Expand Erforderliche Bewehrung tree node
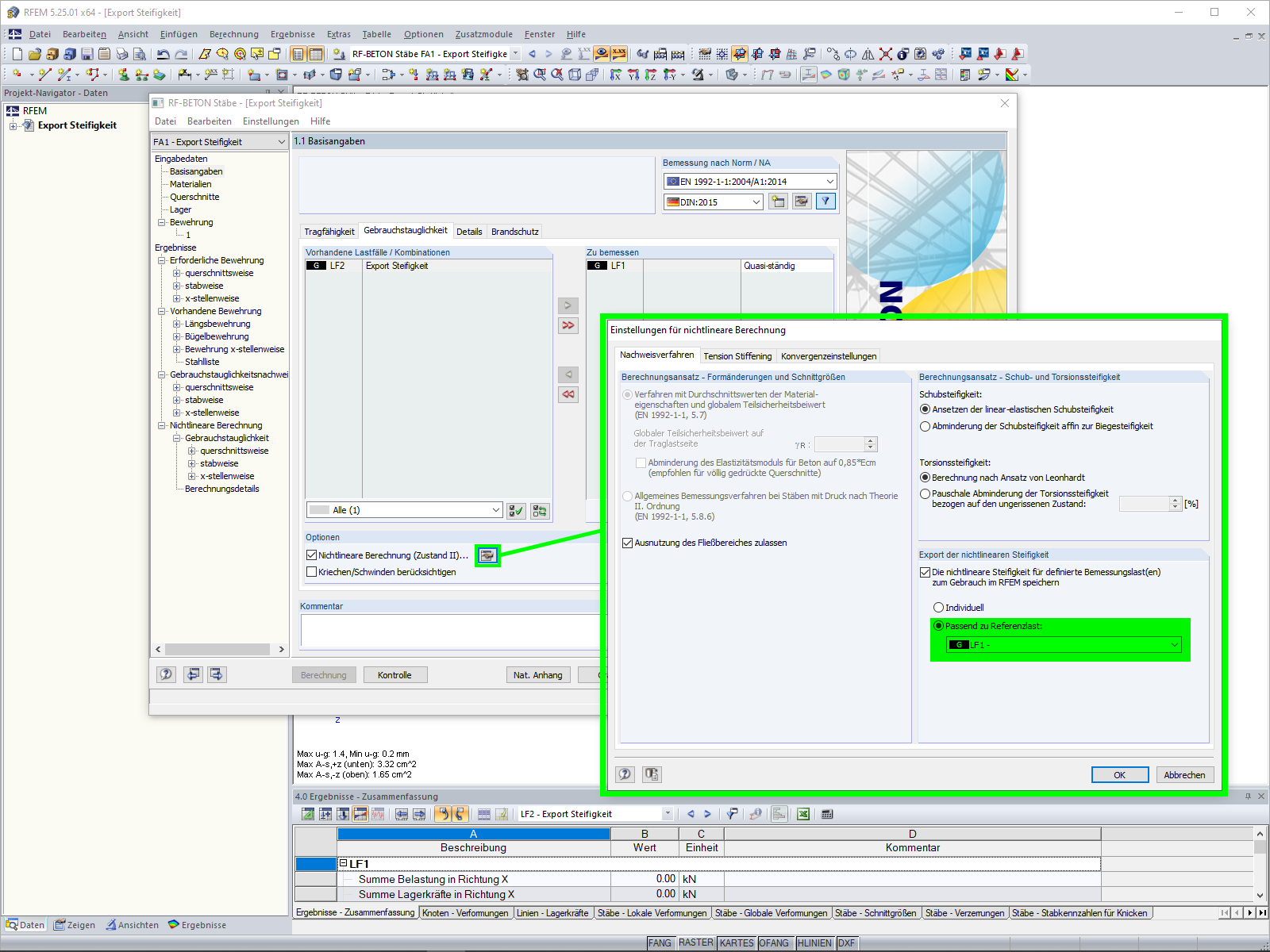The height and width of the screenshot is (952, 1270). pyautogui.click(x=162, y=260)
